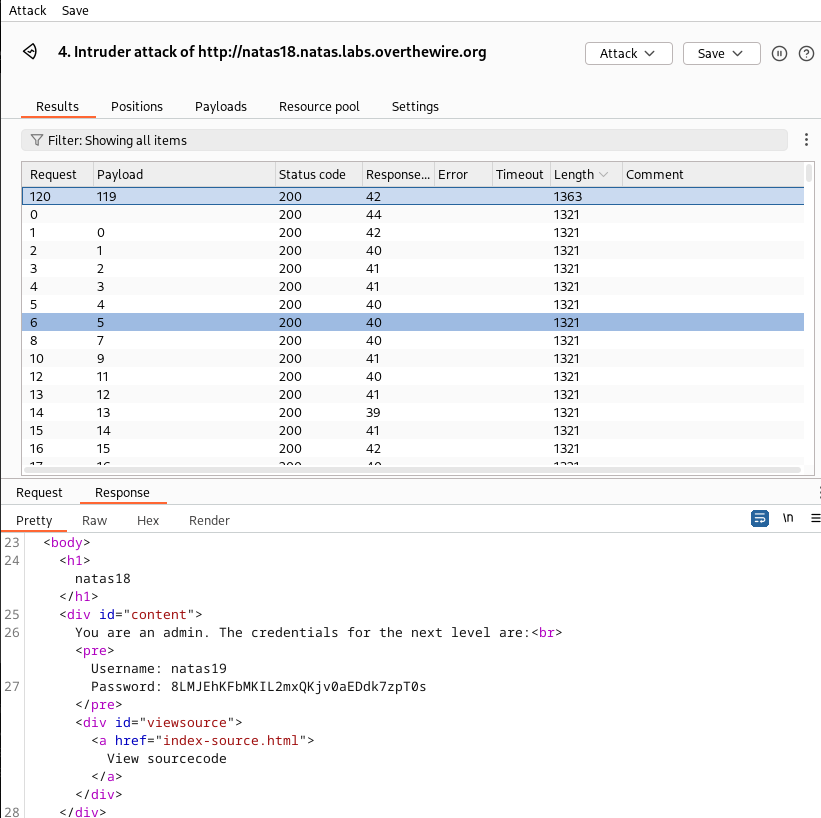Switch to the Pretty view

(x=34, y=520)
